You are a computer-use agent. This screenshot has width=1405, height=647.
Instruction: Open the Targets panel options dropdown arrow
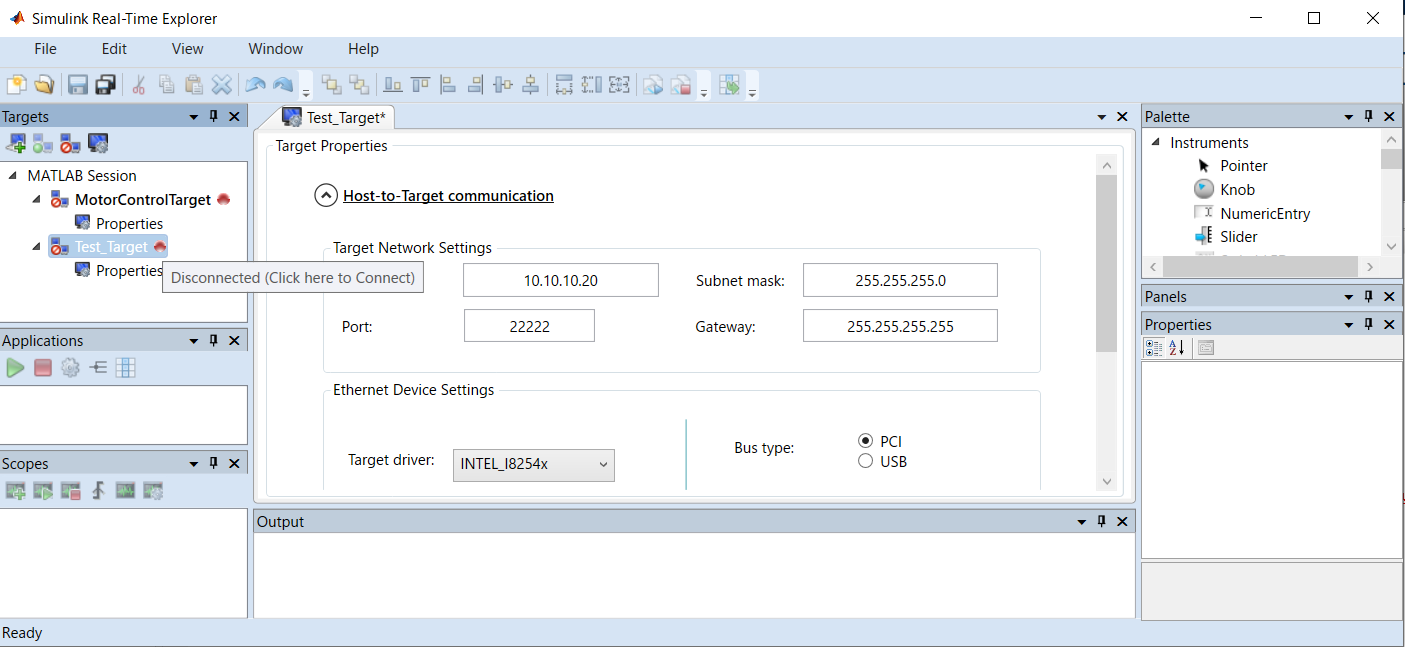[x=194, y=117]
